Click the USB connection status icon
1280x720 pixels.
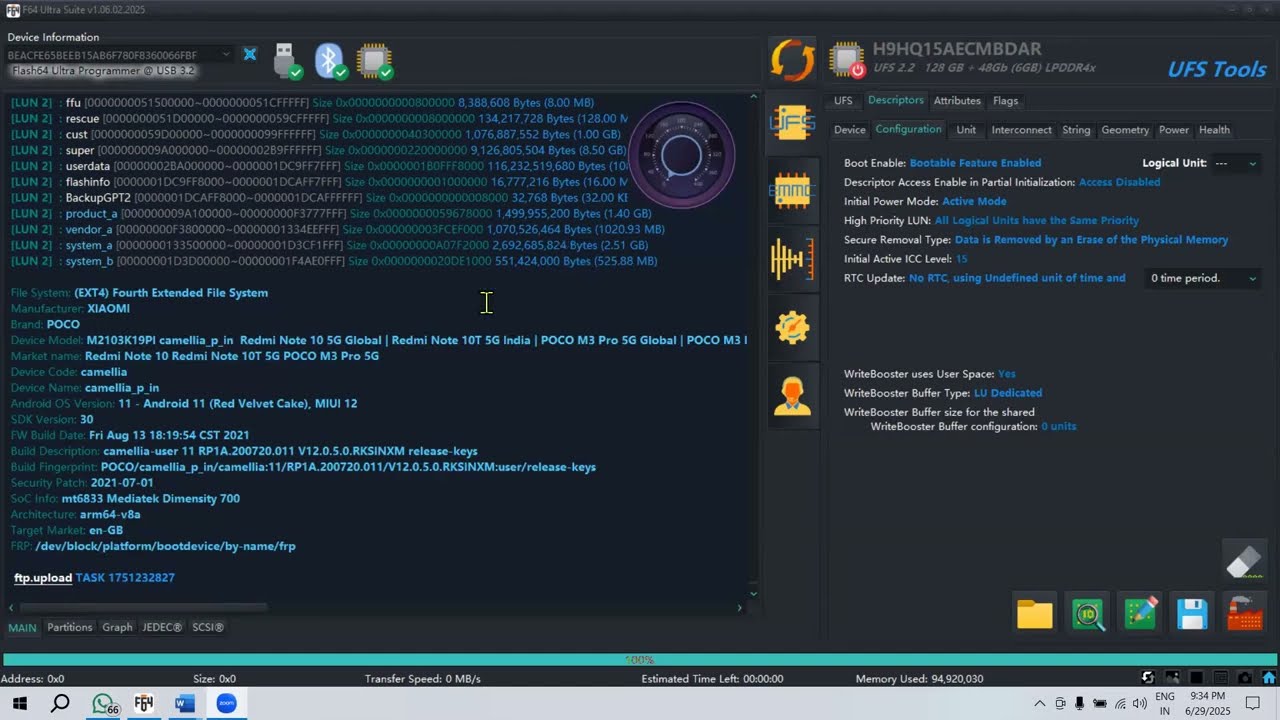tap(287, 61)
